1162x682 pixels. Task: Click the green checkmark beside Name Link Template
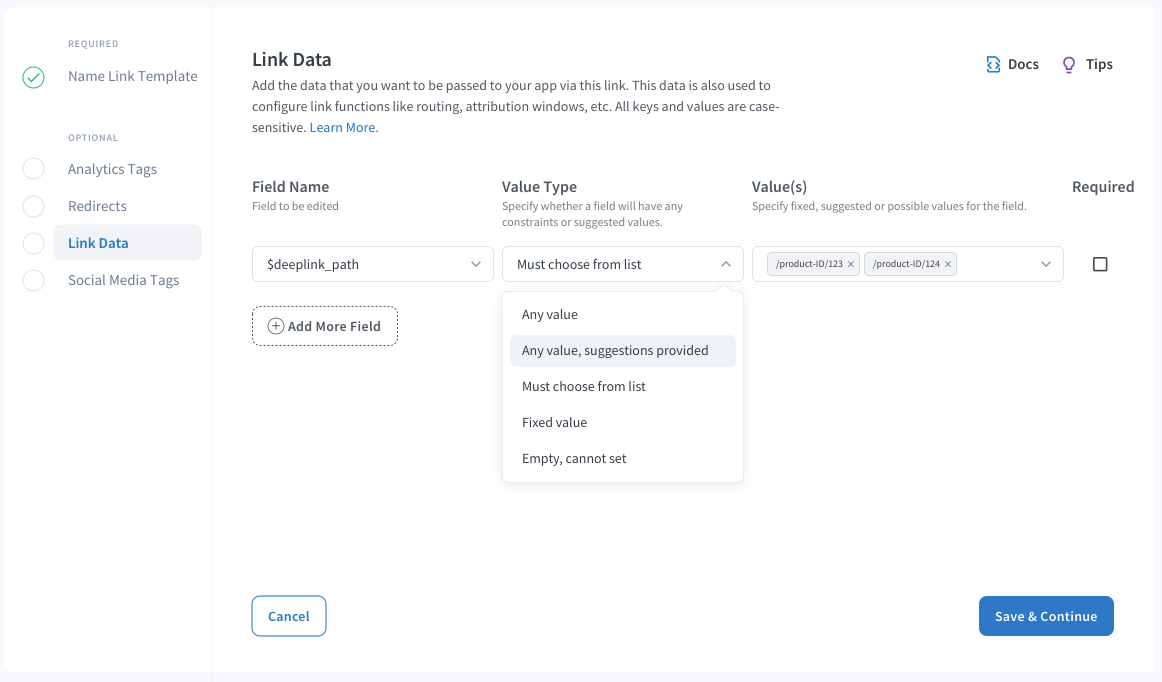click(33, 77)
